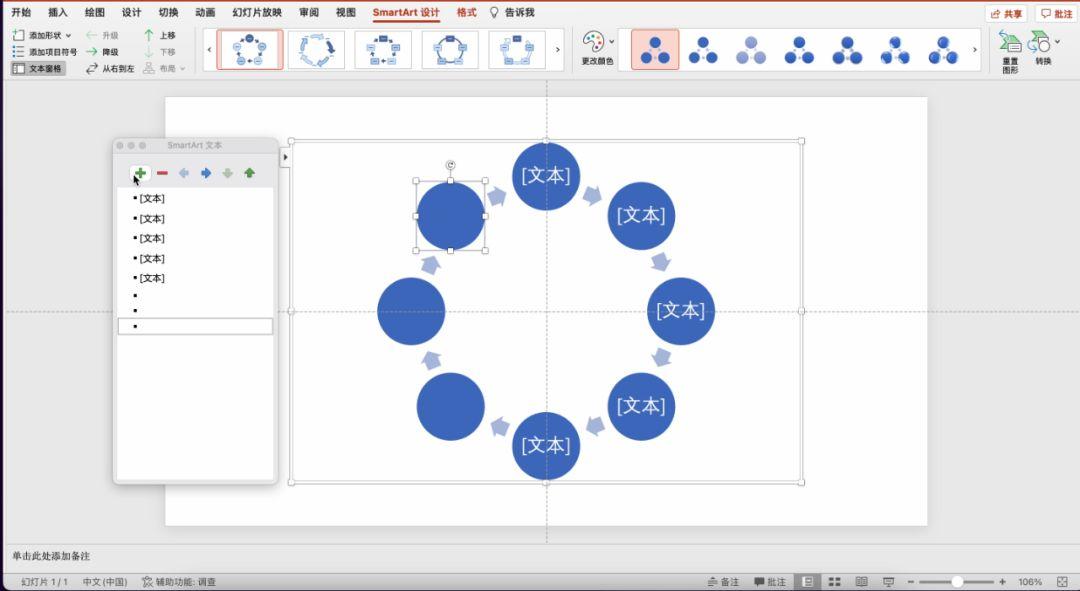
Task: Select the basic cycle layout thumbnail
Action: [250, 50]
